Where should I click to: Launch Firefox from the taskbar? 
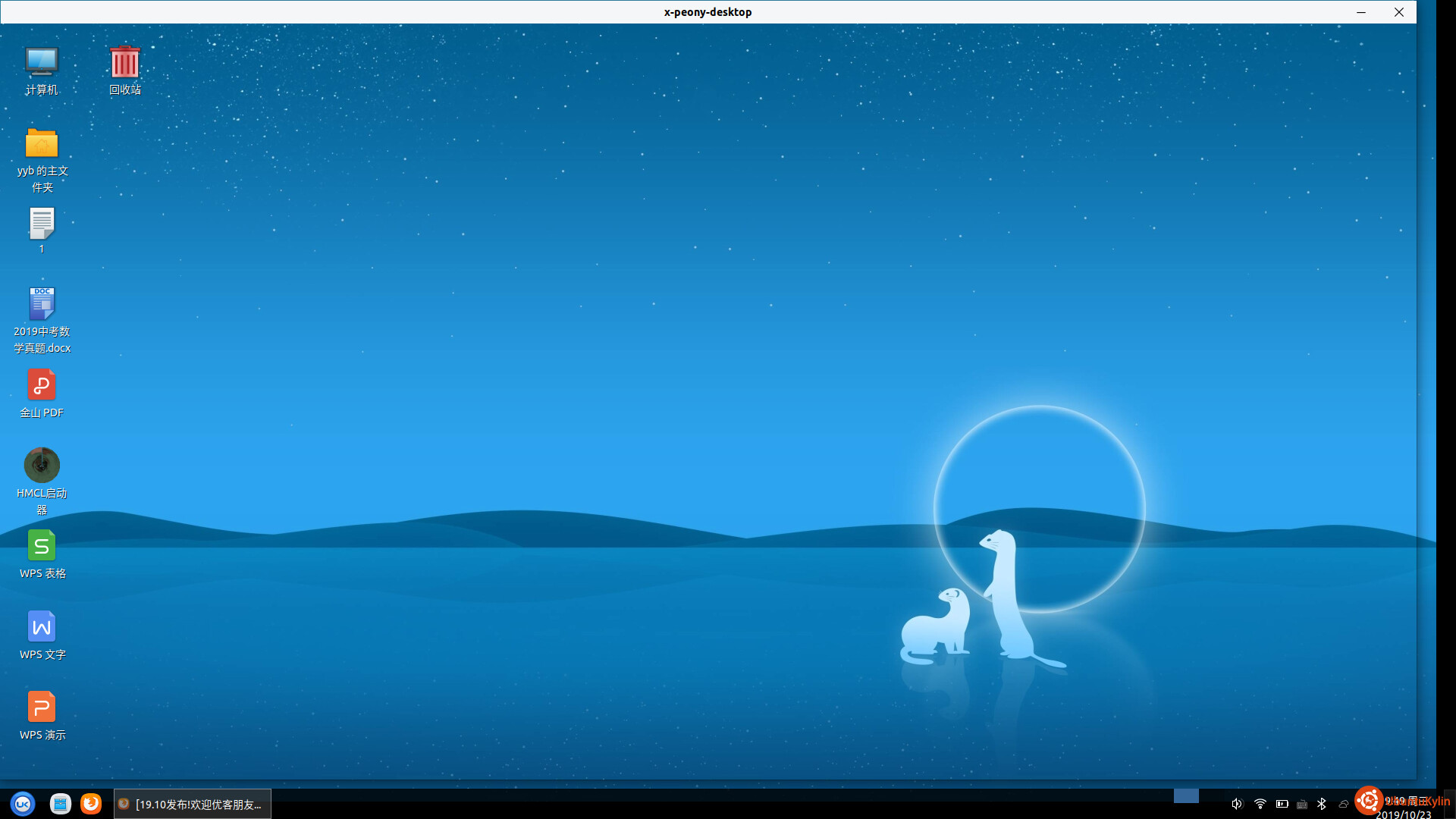91,804
